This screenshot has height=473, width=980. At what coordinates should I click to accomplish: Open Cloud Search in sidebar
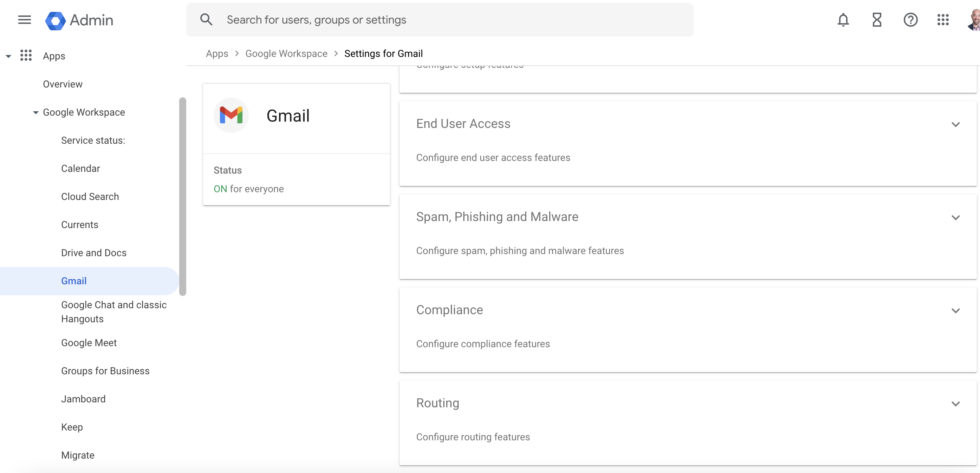click(90, 197)
